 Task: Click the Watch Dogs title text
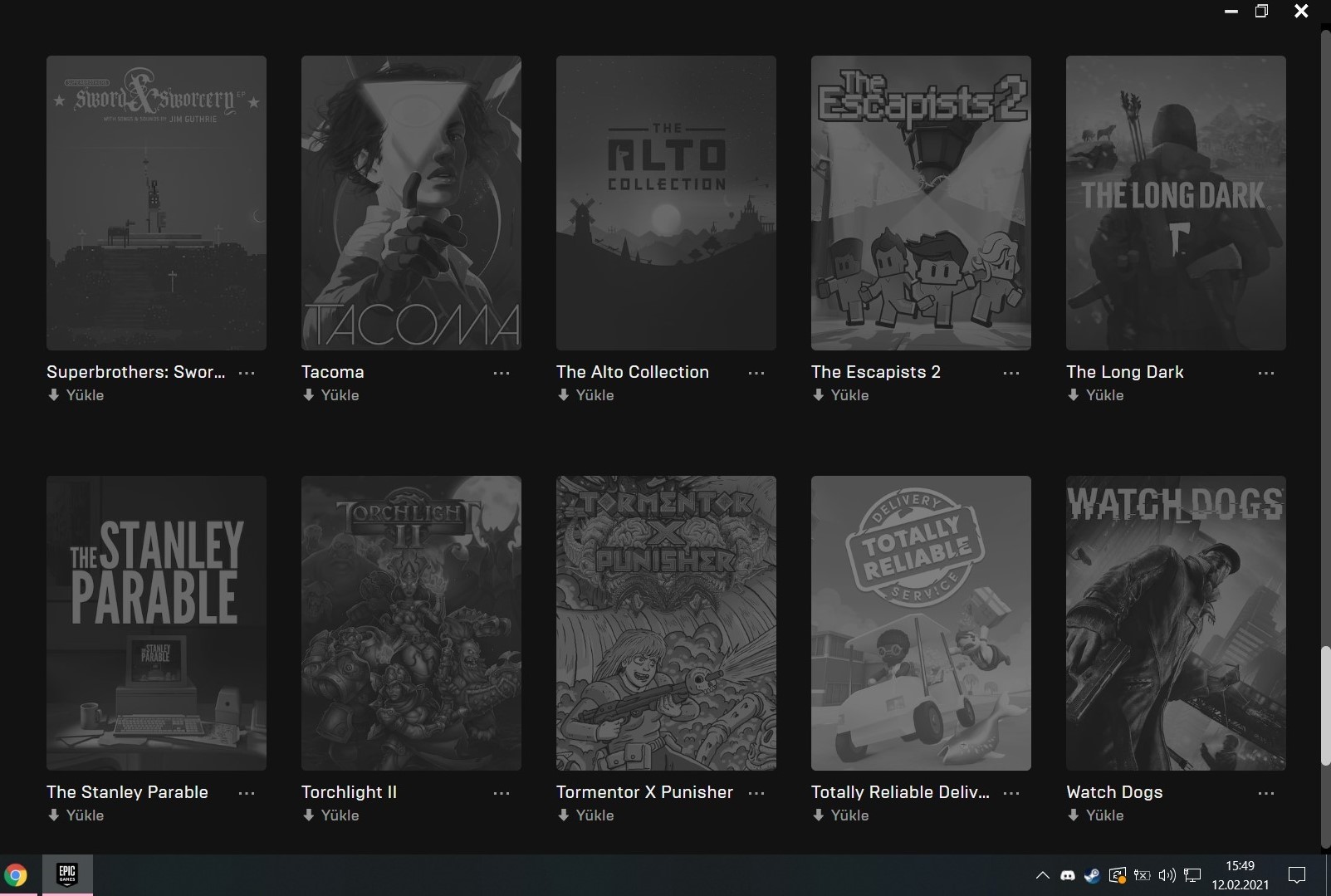(x=1114, y=792)
